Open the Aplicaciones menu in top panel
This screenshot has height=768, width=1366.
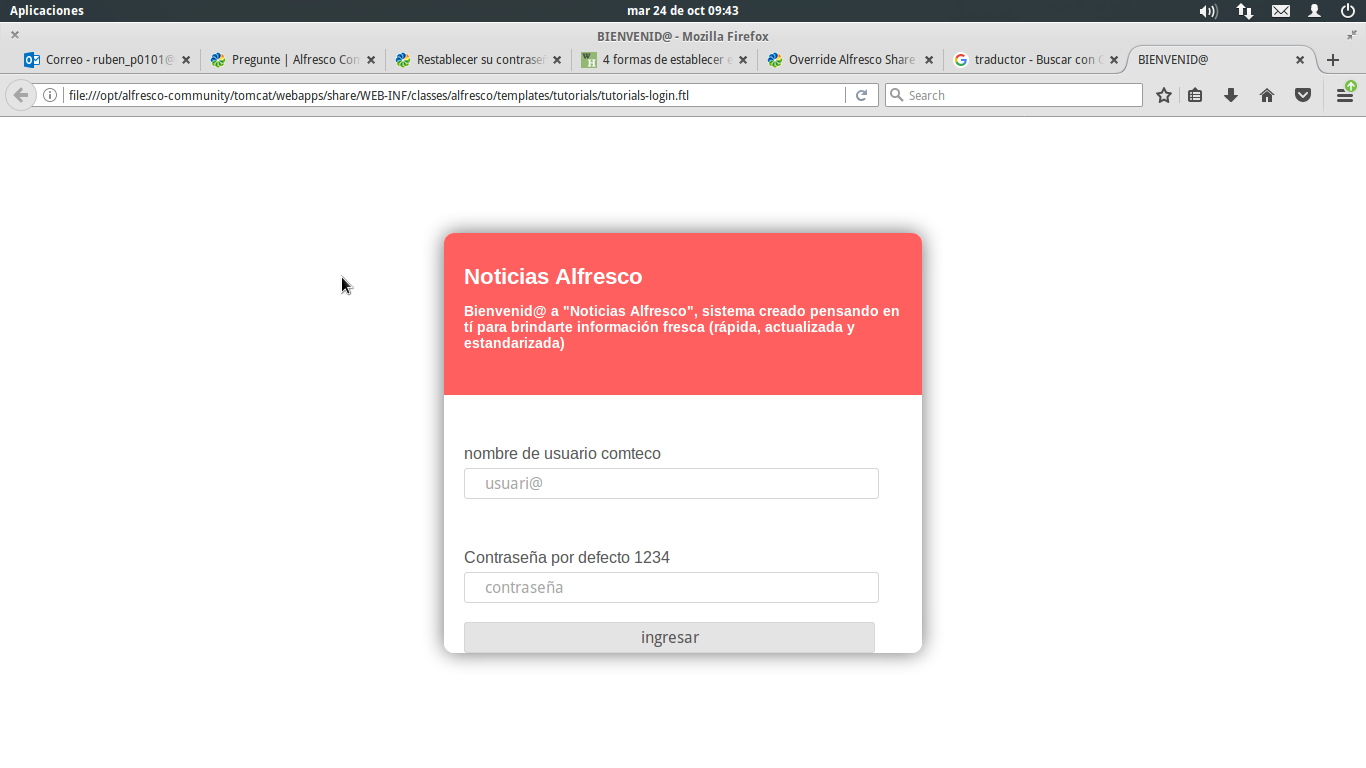47,11
